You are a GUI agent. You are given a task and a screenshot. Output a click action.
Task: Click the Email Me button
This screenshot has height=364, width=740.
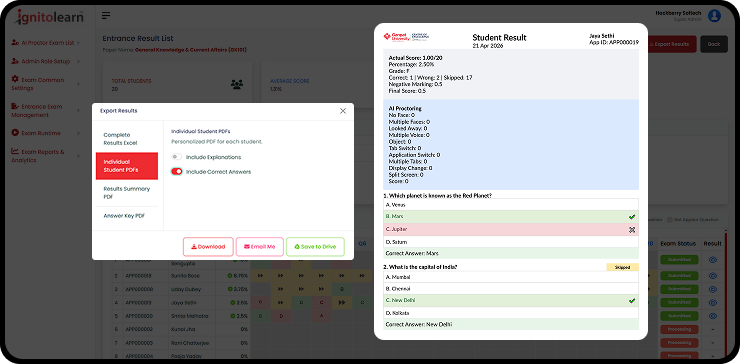pos(260,246)
